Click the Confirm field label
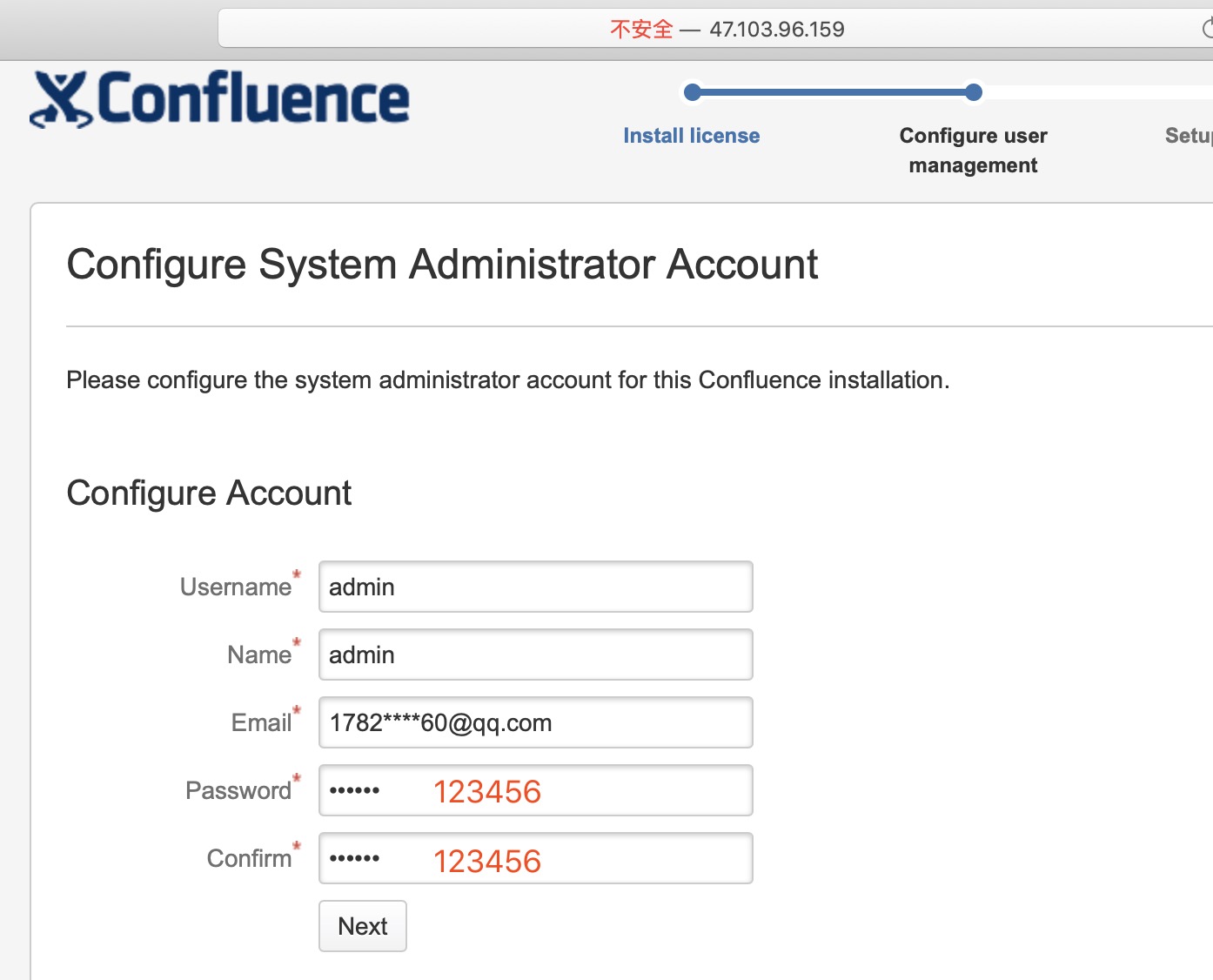The width and height of the screenshot is (1213, 980). [249, 858]
